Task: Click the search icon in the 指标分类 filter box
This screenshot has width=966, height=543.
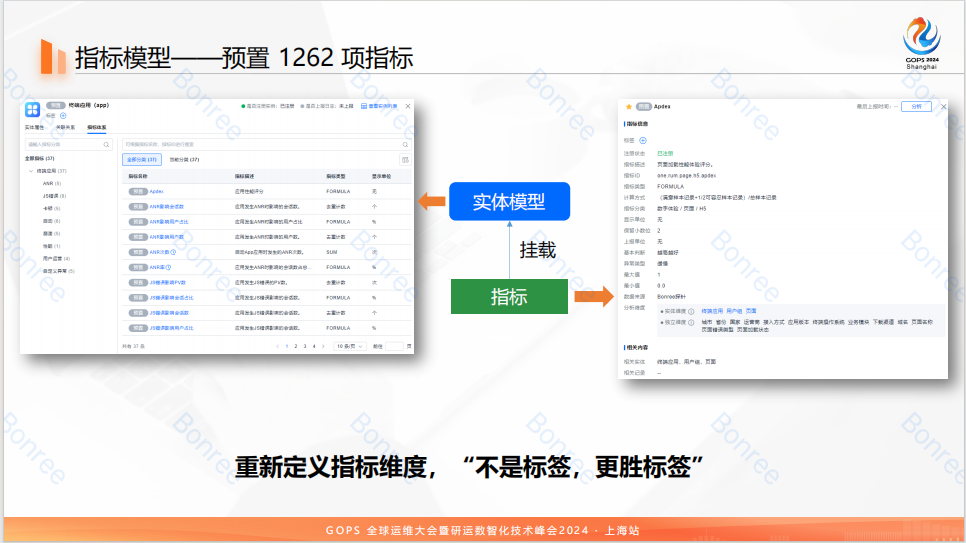Action: coord(107,145)
